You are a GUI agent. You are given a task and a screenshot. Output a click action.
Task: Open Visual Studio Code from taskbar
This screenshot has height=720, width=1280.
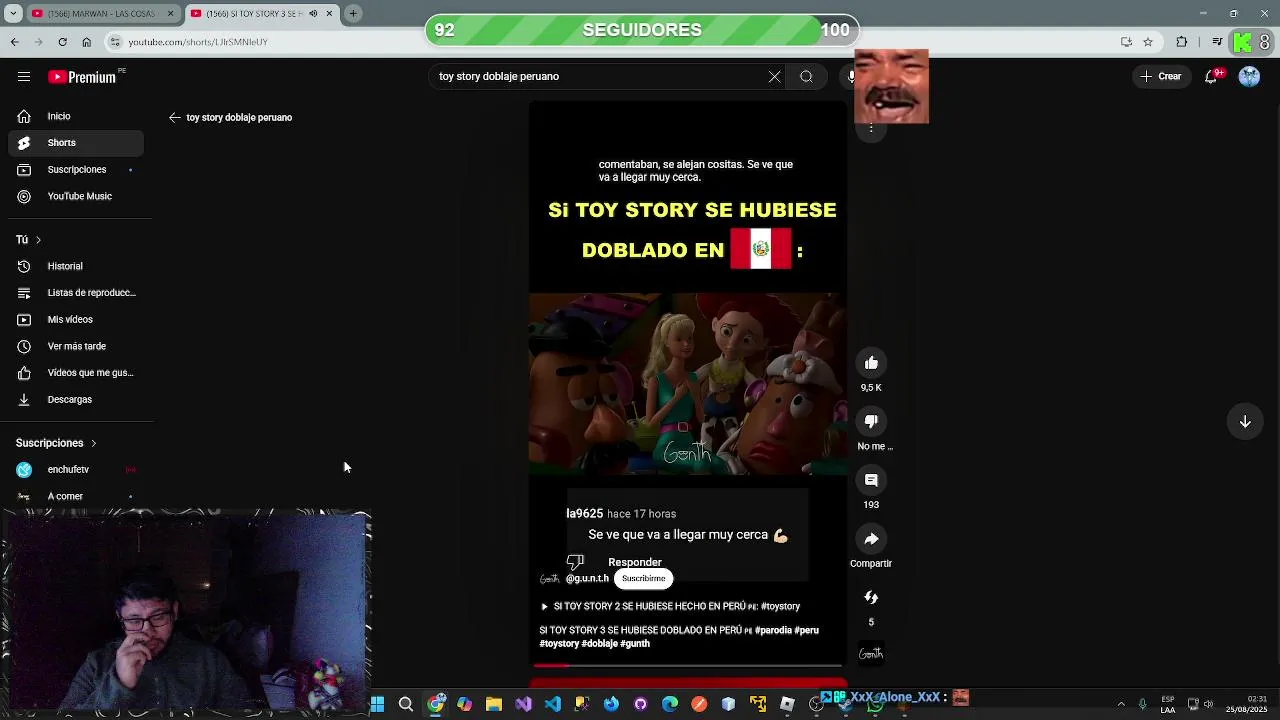pos(553,705)
